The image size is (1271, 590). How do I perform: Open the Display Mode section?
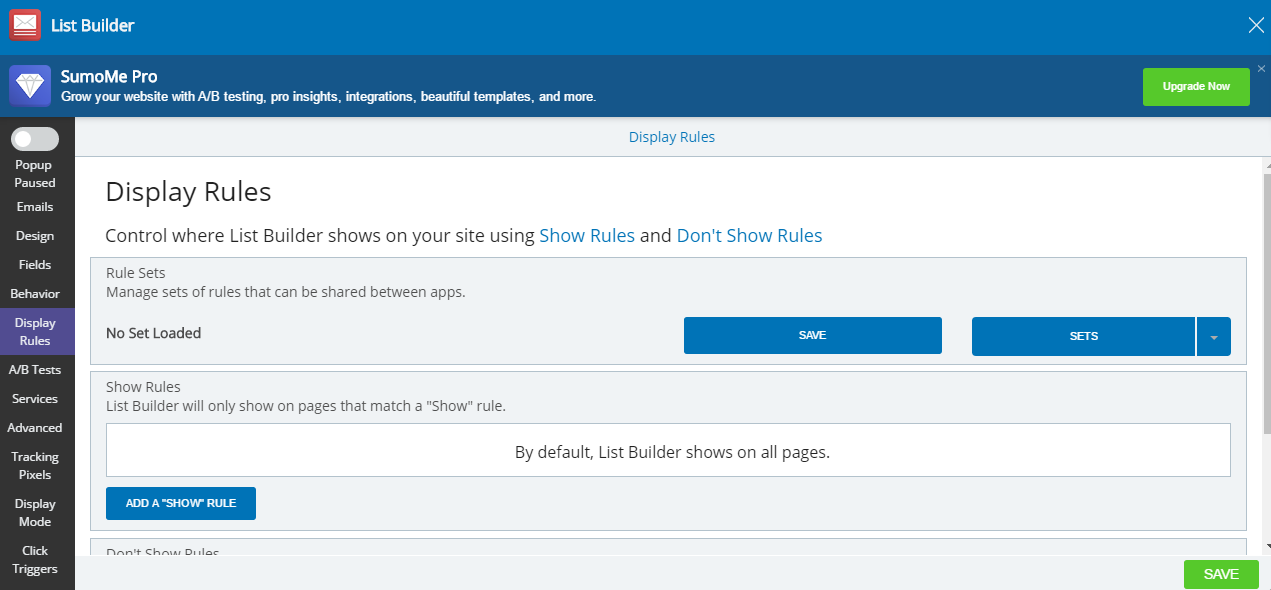[x=35, y=513]
